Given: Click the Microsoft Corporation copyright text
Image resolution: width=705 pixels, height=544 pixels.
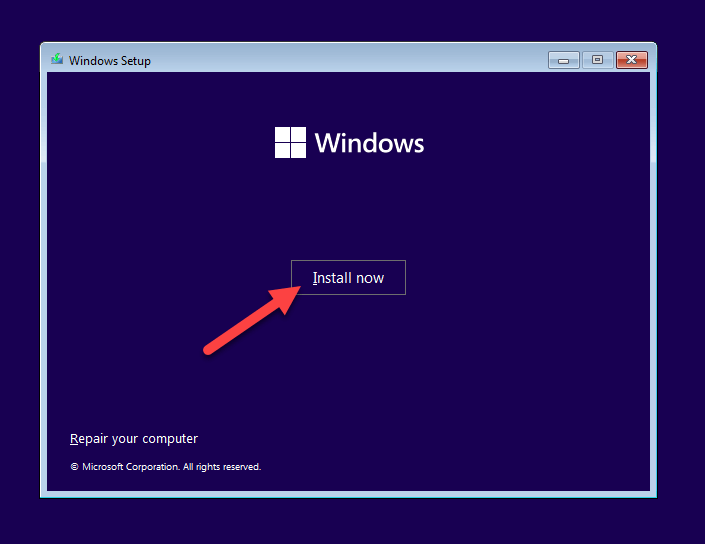Looking at the screenshot, I should [165, 467].
